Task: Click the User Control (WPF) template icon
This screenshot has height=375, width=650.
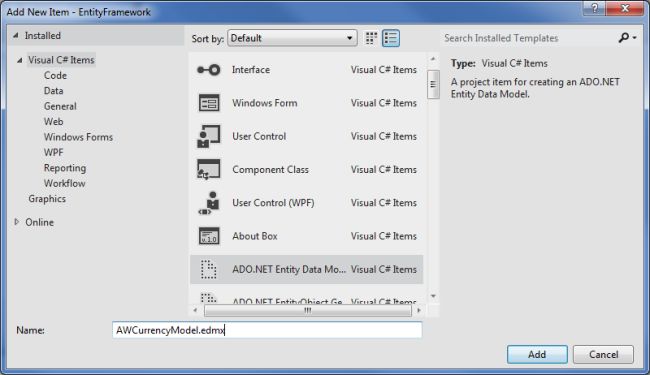Action: [x=209, y=203]
